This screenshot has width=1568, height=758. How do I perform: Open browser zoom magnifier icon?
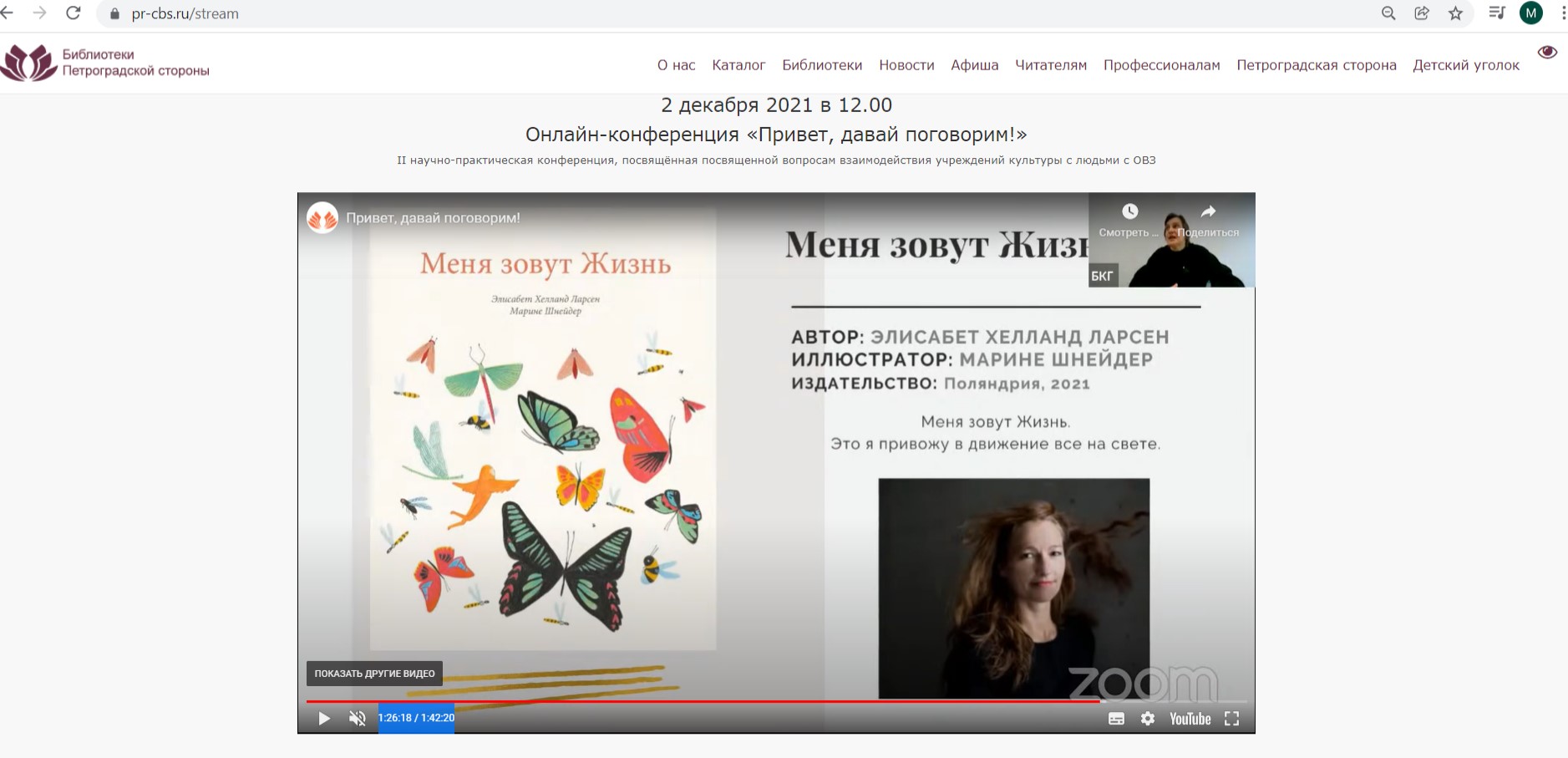tap(1388, 13)
